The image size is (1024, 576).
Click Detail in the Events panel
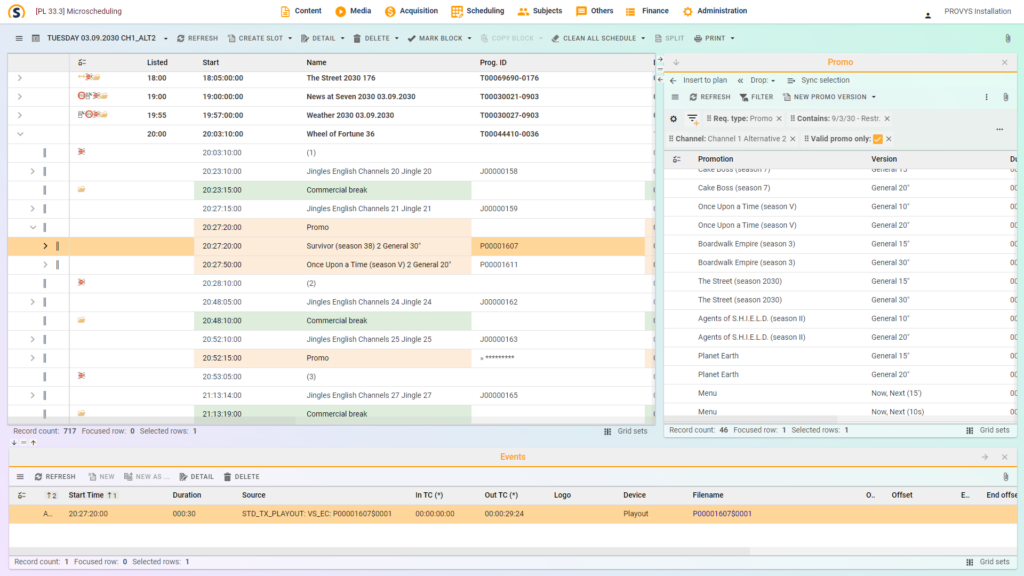click(x=197, y=477)
